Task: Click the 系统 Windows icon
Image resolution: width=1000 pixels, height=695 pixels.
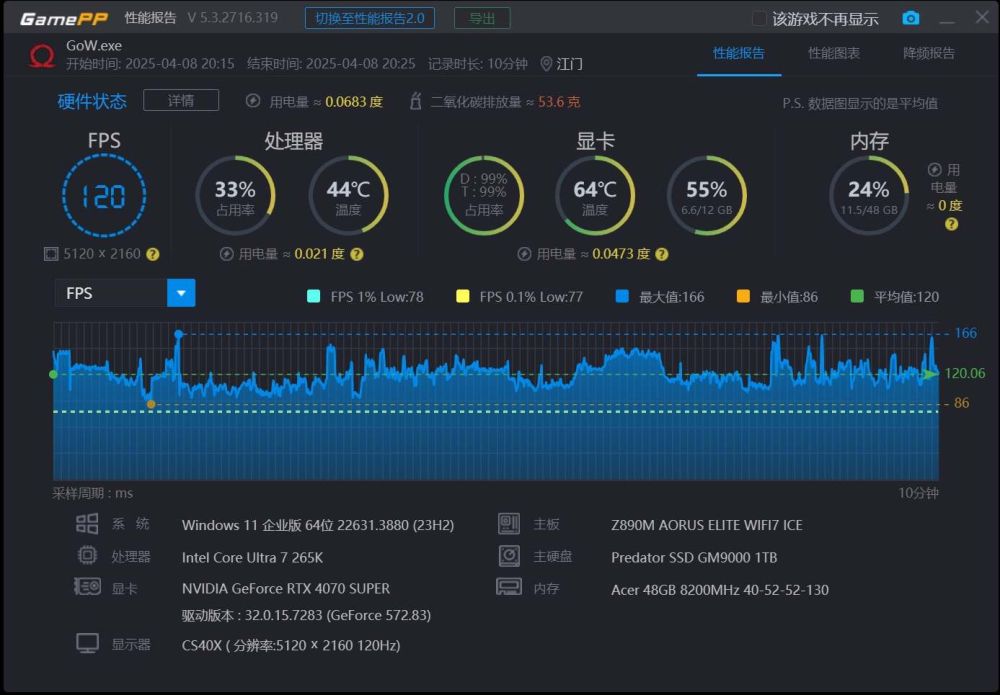Action: click(87, 524)
